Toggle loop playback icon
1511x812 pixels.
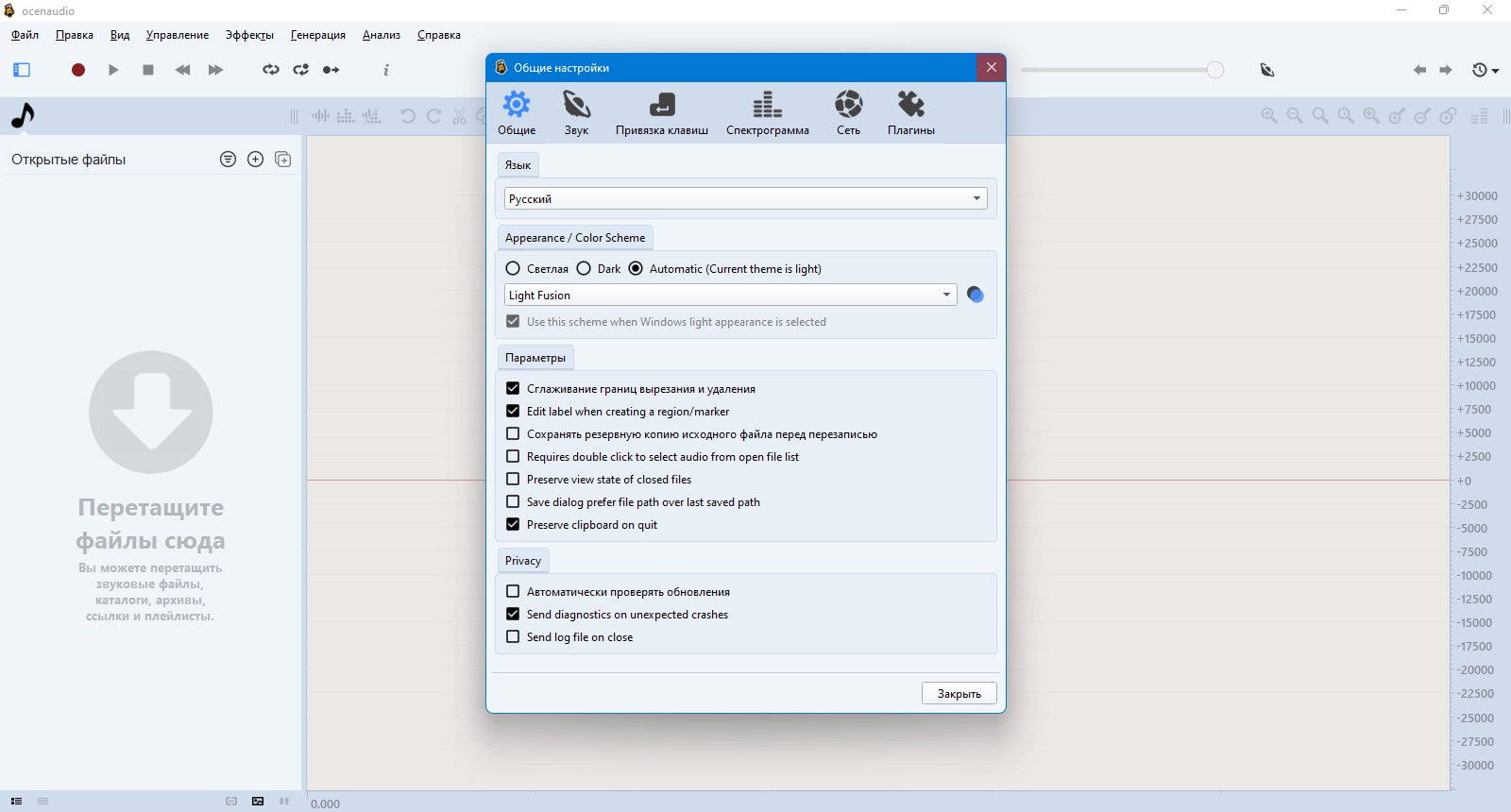tap(271, 70)
